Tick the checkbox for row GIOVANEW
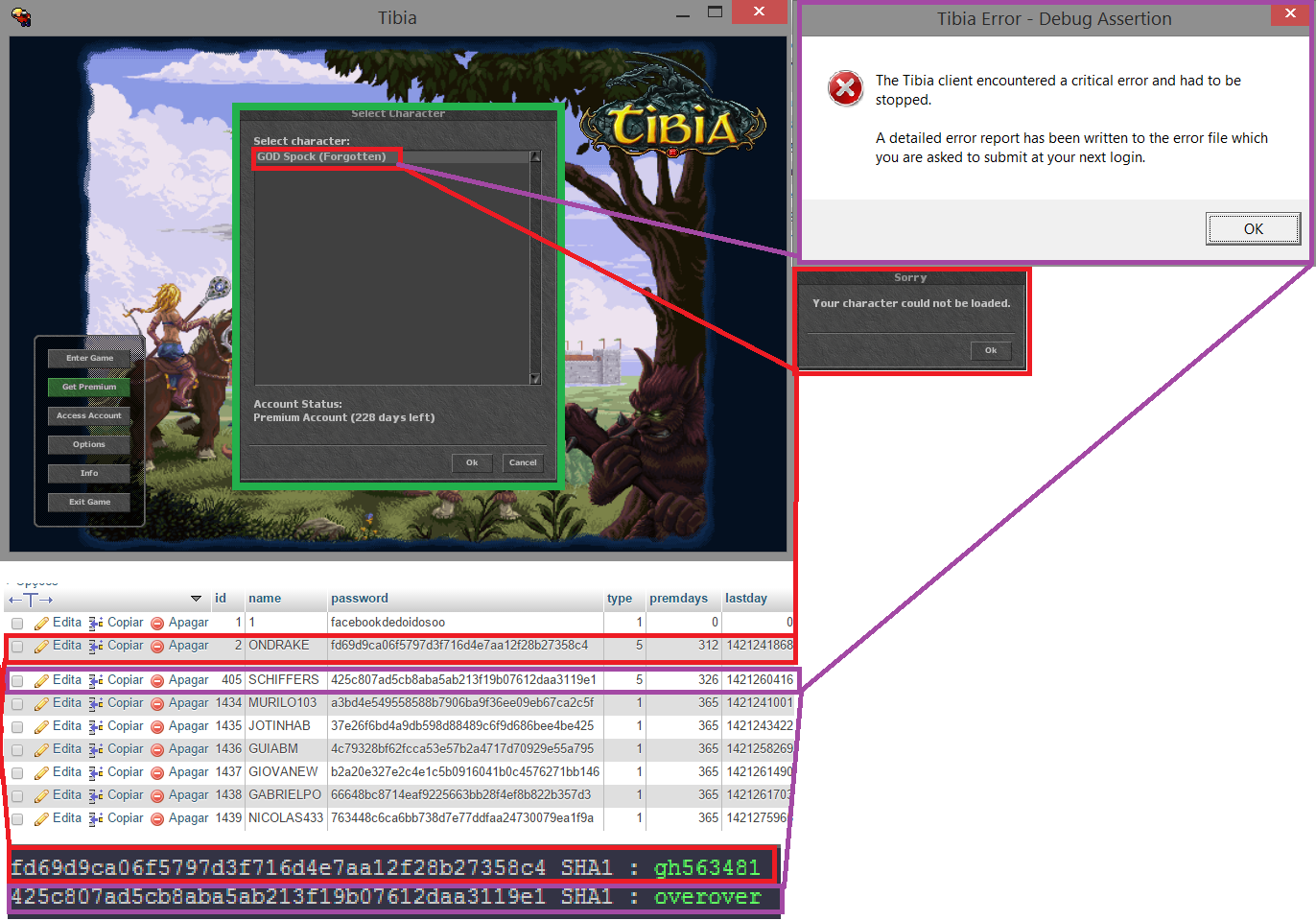This screenshot has width=1316, height=921. [x=17, y=773]
